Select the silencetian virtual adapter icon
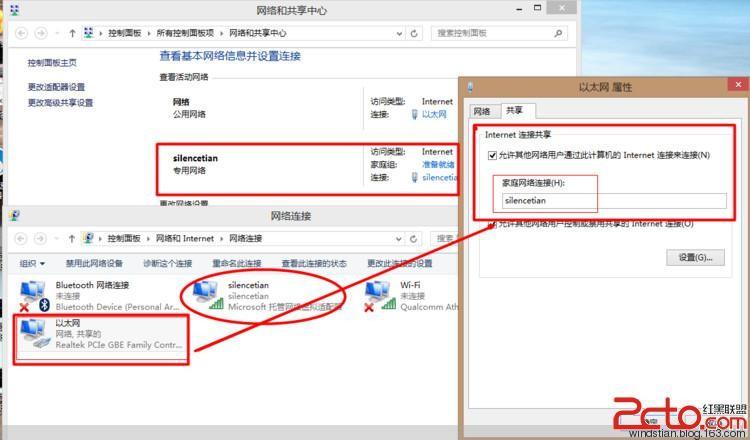The image size is (750, 440). pos(208,295)
